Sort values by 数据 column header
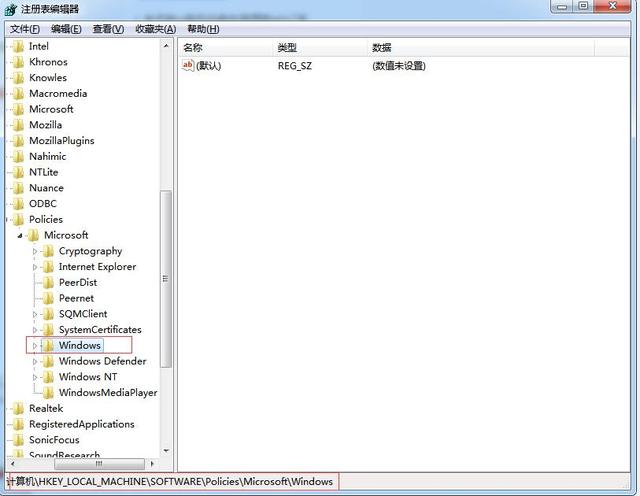Image resolution: width=640 pixels, height=496 pixels. coord(481,48)
